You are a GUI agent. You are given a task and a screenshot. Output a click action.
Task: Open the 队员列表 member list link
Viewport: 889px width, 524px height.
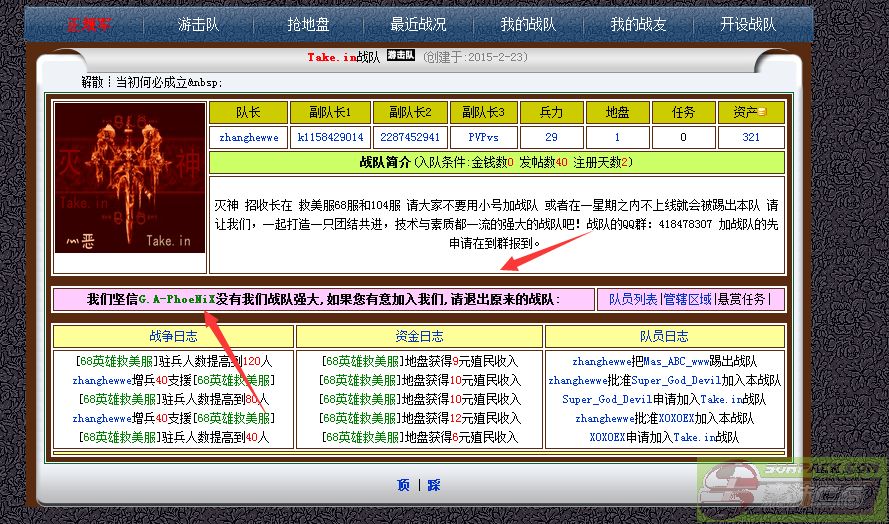[x=633, y=299]
